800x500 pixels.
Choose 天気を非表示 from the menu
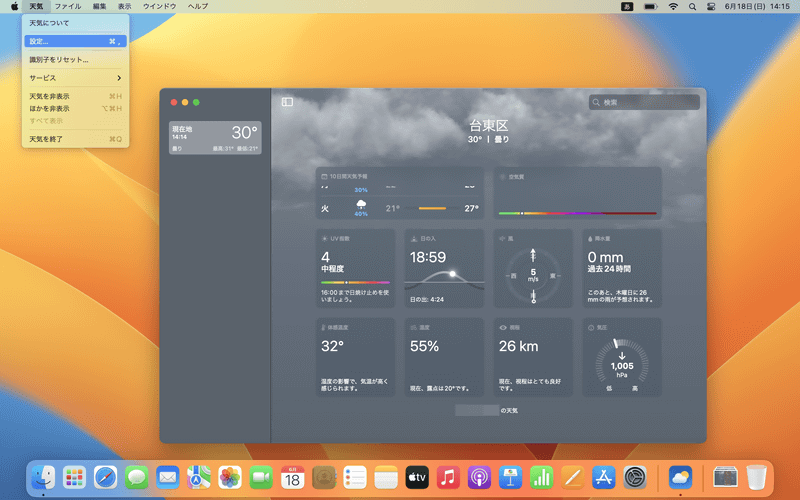76,96
